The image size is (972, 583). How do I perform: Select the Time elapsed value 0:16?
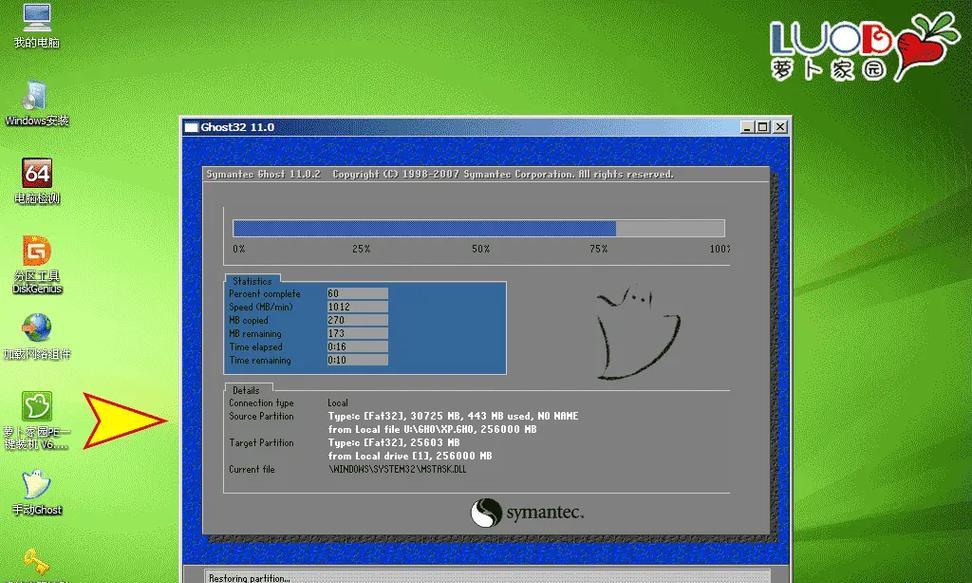357,347
